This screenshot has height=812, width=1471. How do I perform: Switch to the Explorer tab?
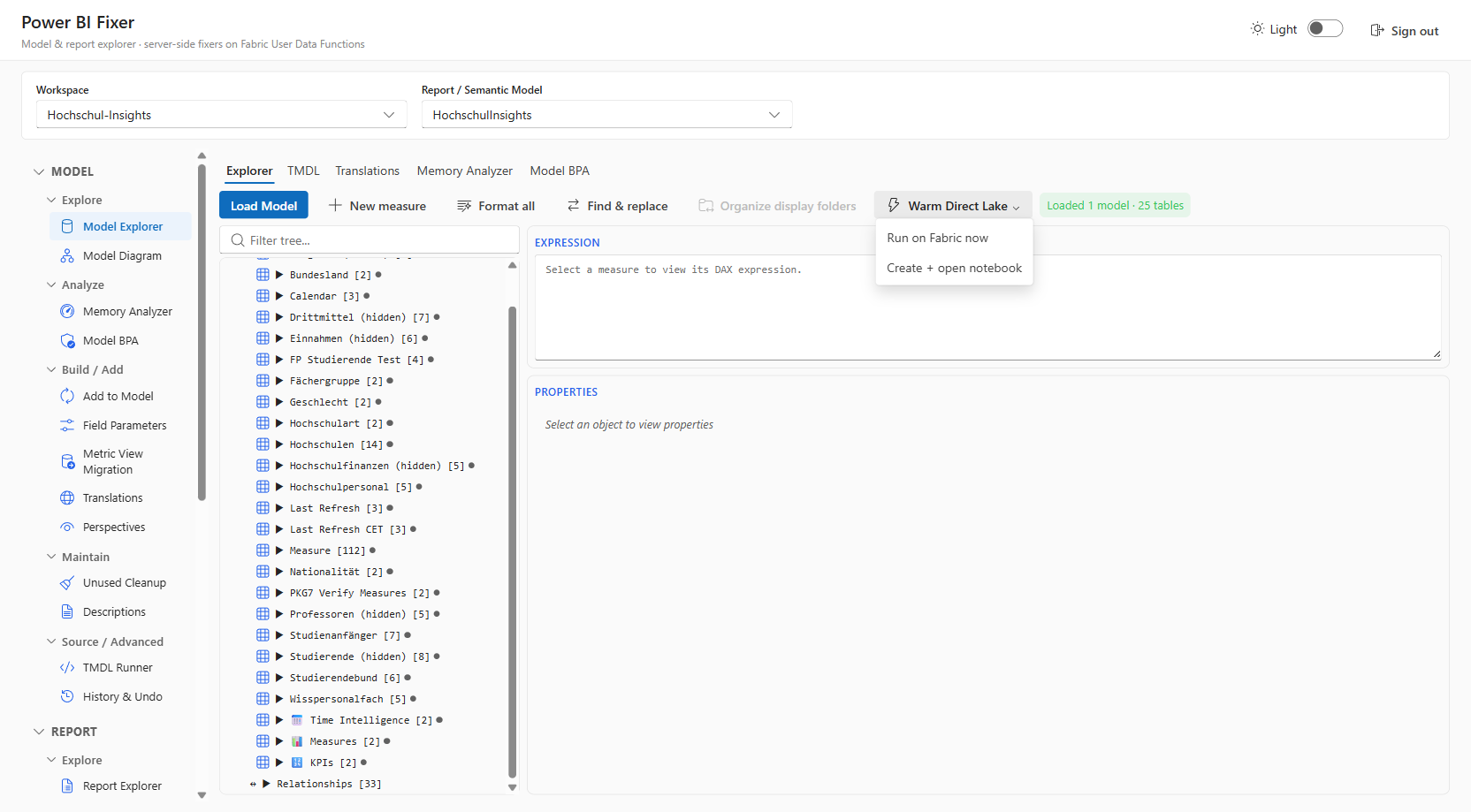(x=249, y=171)
